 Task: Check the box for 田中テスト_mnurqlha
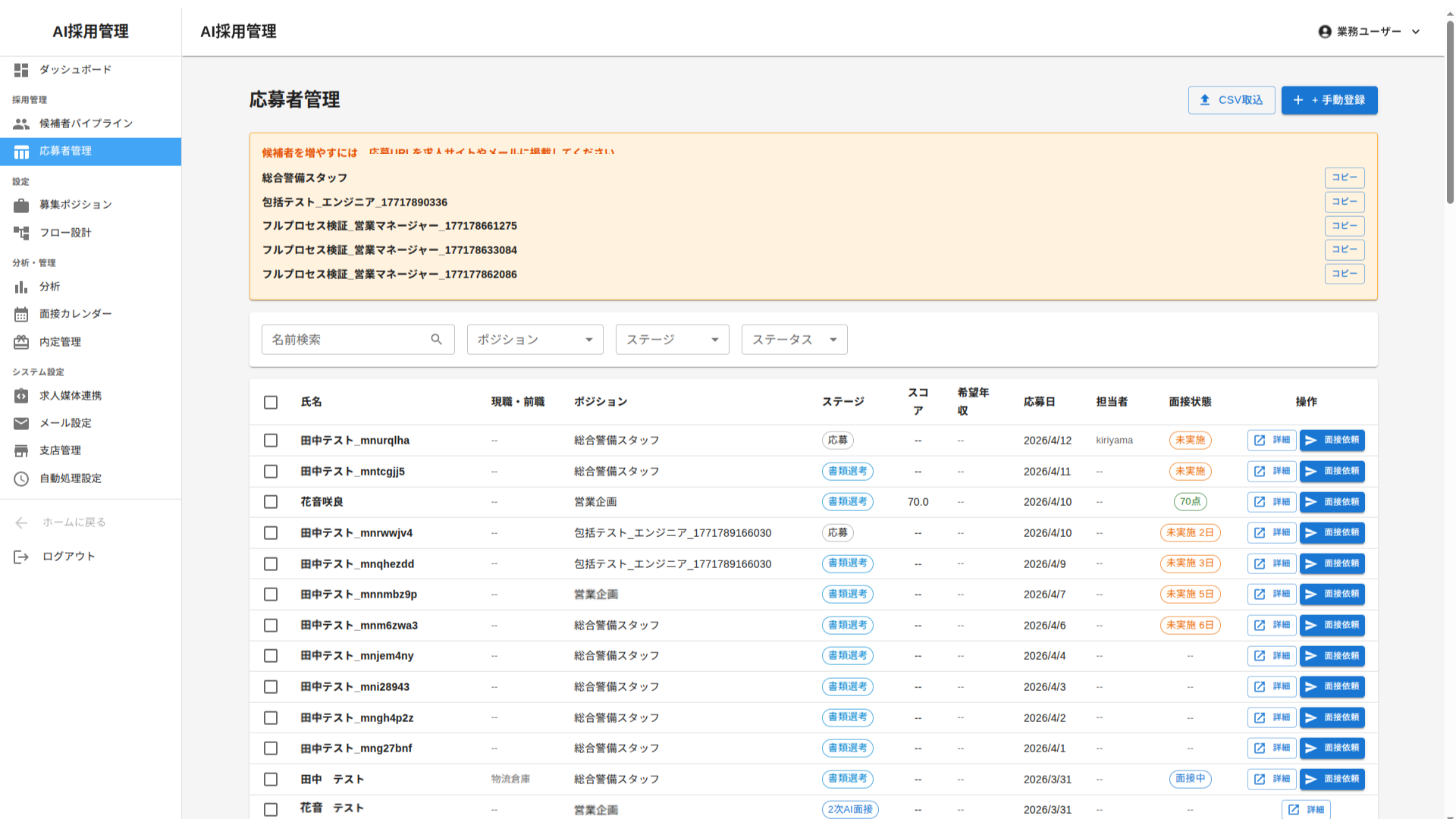271,441
